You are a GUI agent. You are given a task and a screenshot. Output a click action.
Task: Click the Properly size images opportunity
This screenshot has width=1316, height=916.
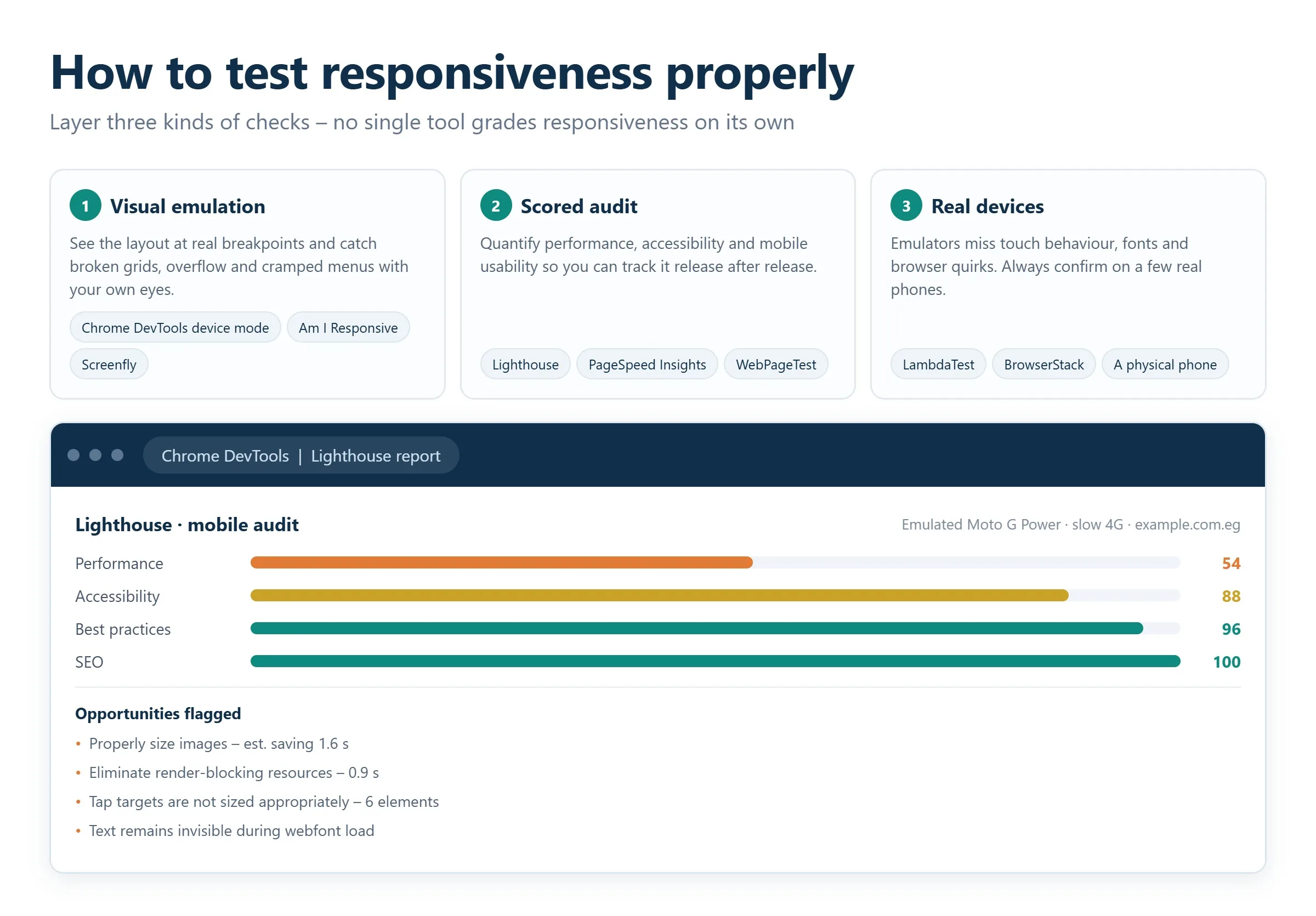pyautogui.click(x=218, y=743)
